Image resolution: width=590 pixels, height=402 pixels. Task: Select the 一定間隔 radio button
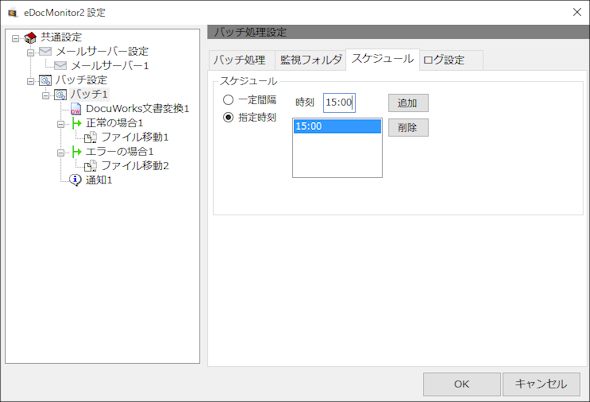click(228, 100)
